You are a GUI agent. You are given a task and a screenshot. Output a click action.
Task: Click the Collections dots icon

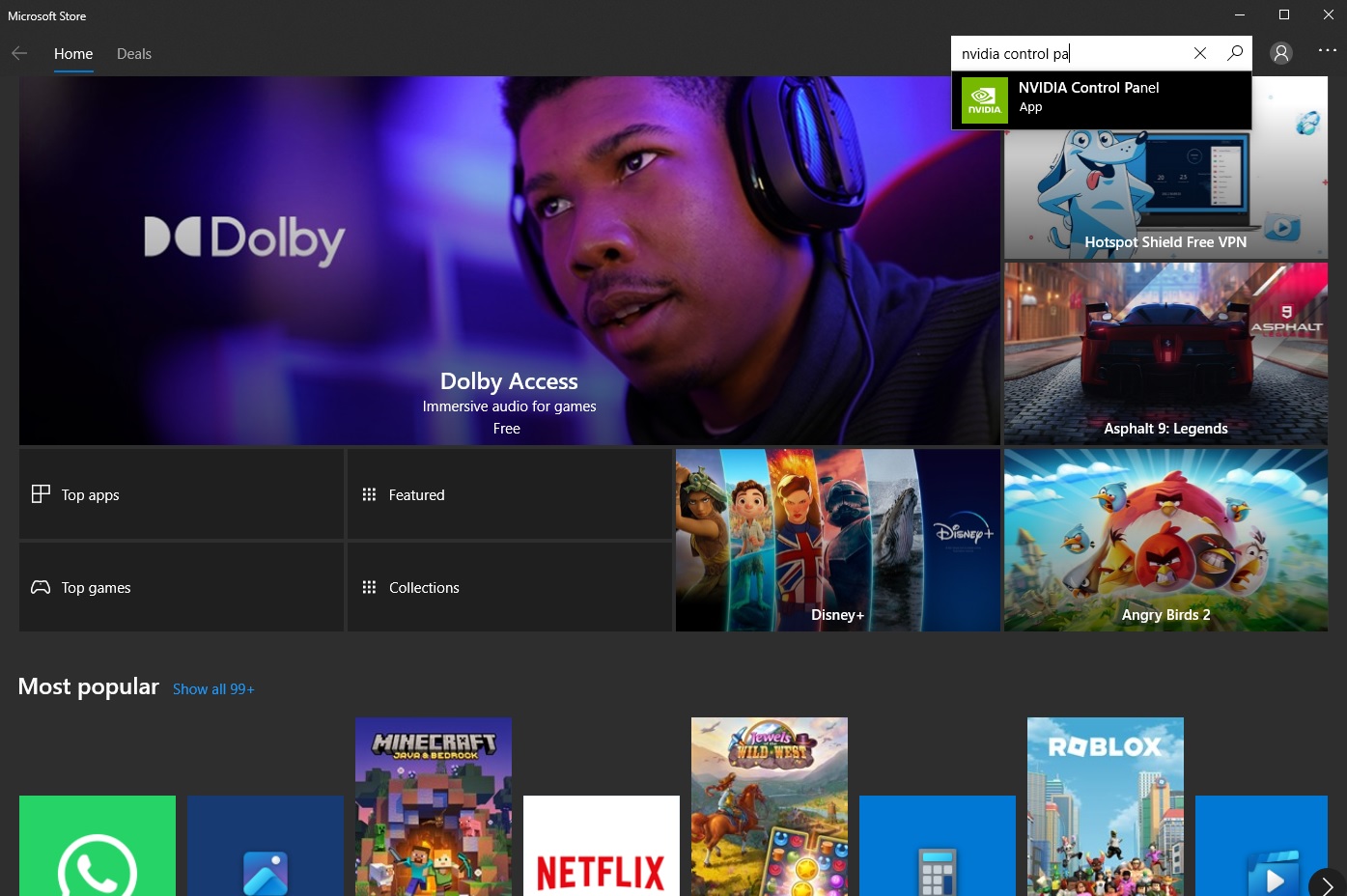click(x=369, y=587)
